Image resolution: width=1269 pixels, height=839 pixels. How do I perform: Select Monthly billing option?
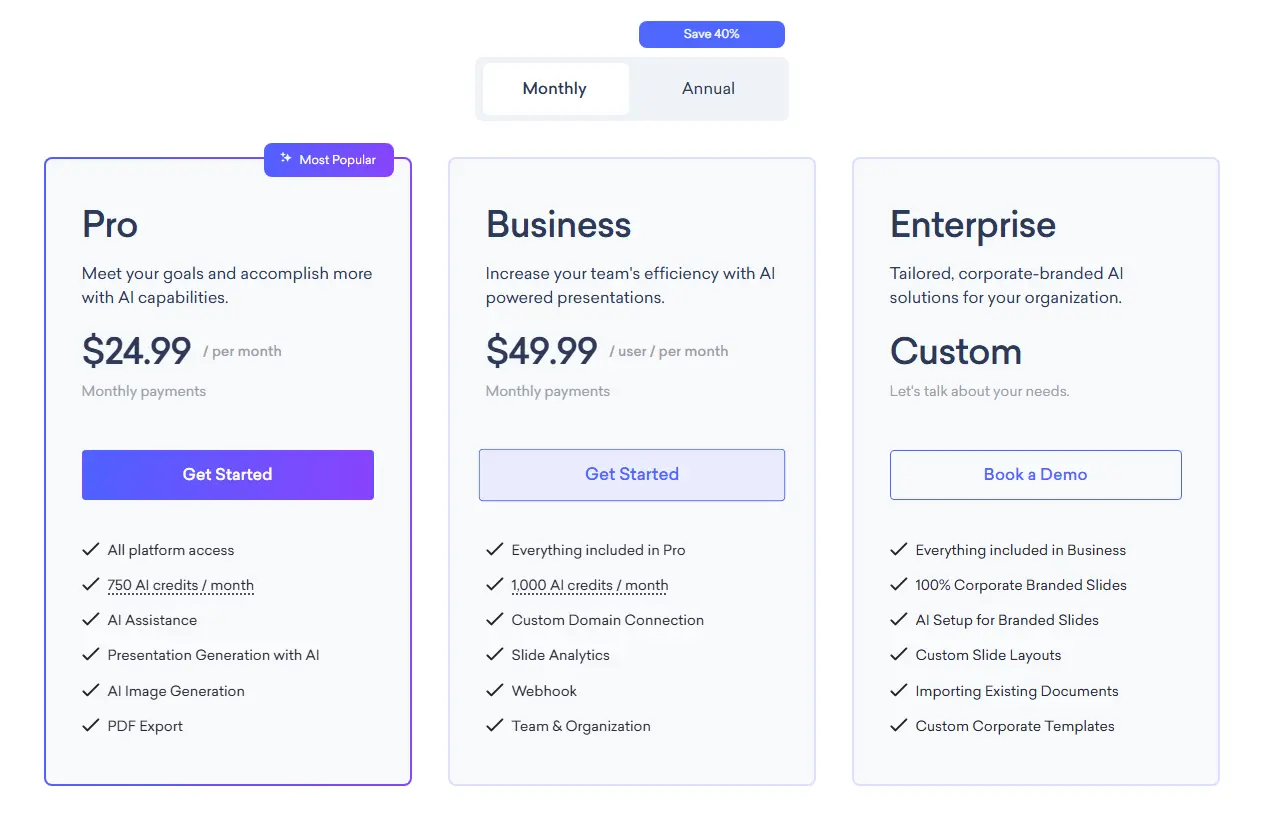(555, 89)
